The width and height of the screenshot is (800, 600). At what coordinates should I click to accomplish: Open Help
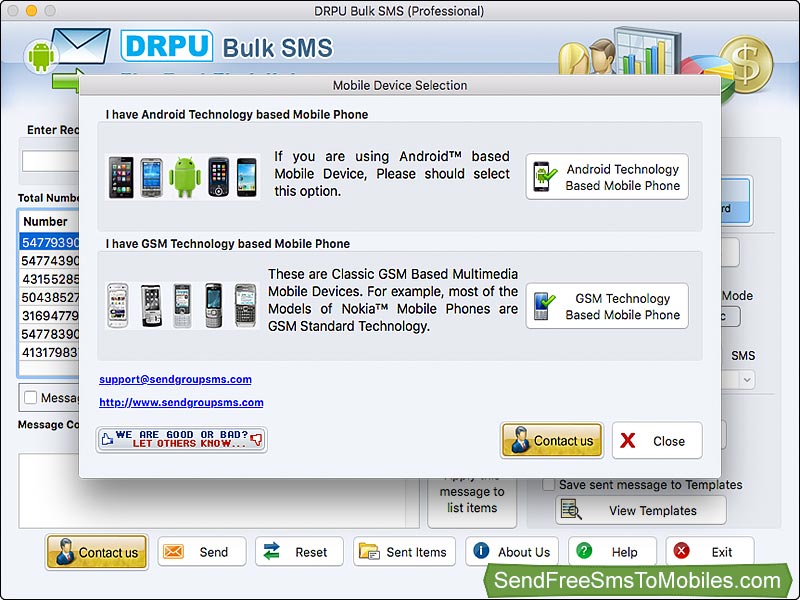click(x=612, y=552)
